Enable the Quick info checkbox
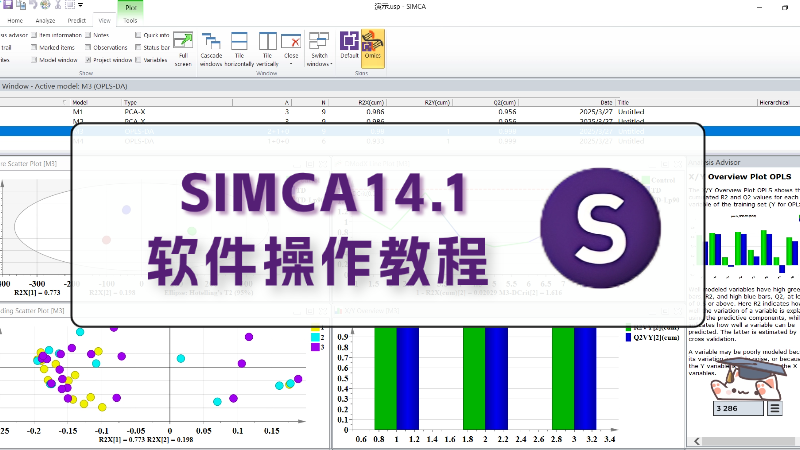 138,35
